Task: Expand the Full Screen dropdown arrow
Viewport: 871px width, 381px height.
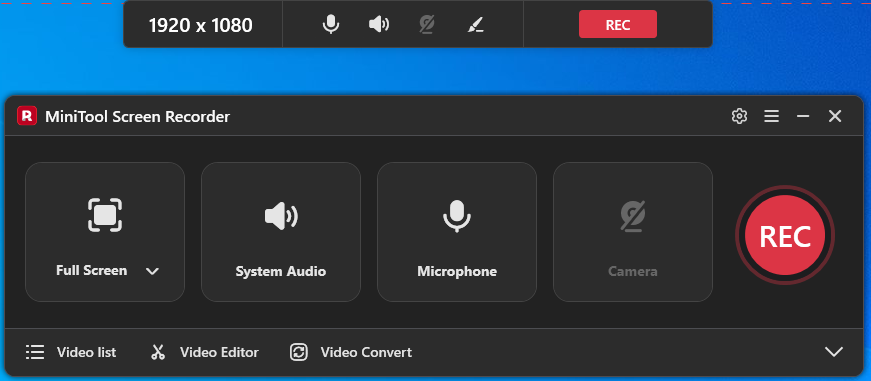Action: pos(152,271)
